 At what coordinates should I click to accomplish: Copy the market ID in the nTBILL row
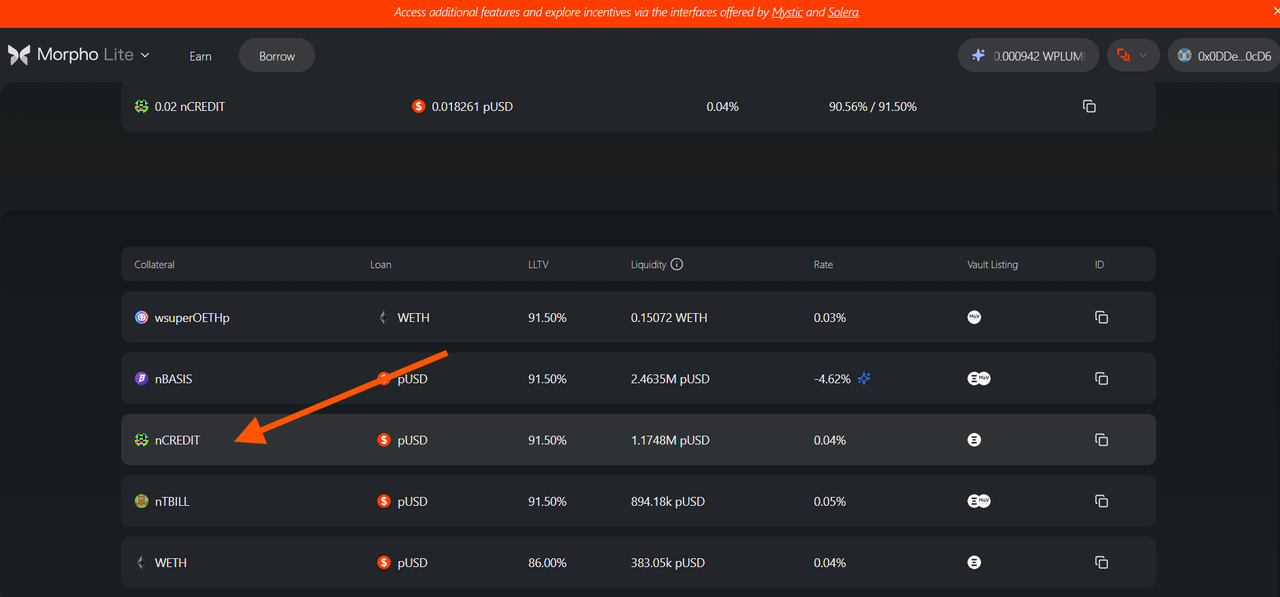1101,501
